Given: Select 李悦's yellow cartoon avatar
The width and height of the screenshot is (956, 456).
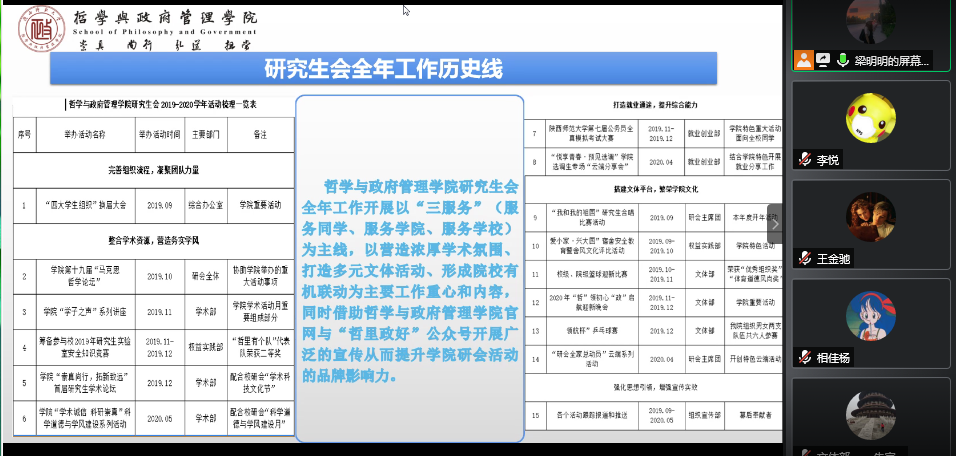Looking at the screenshot, I should click(x=871, y=118).
